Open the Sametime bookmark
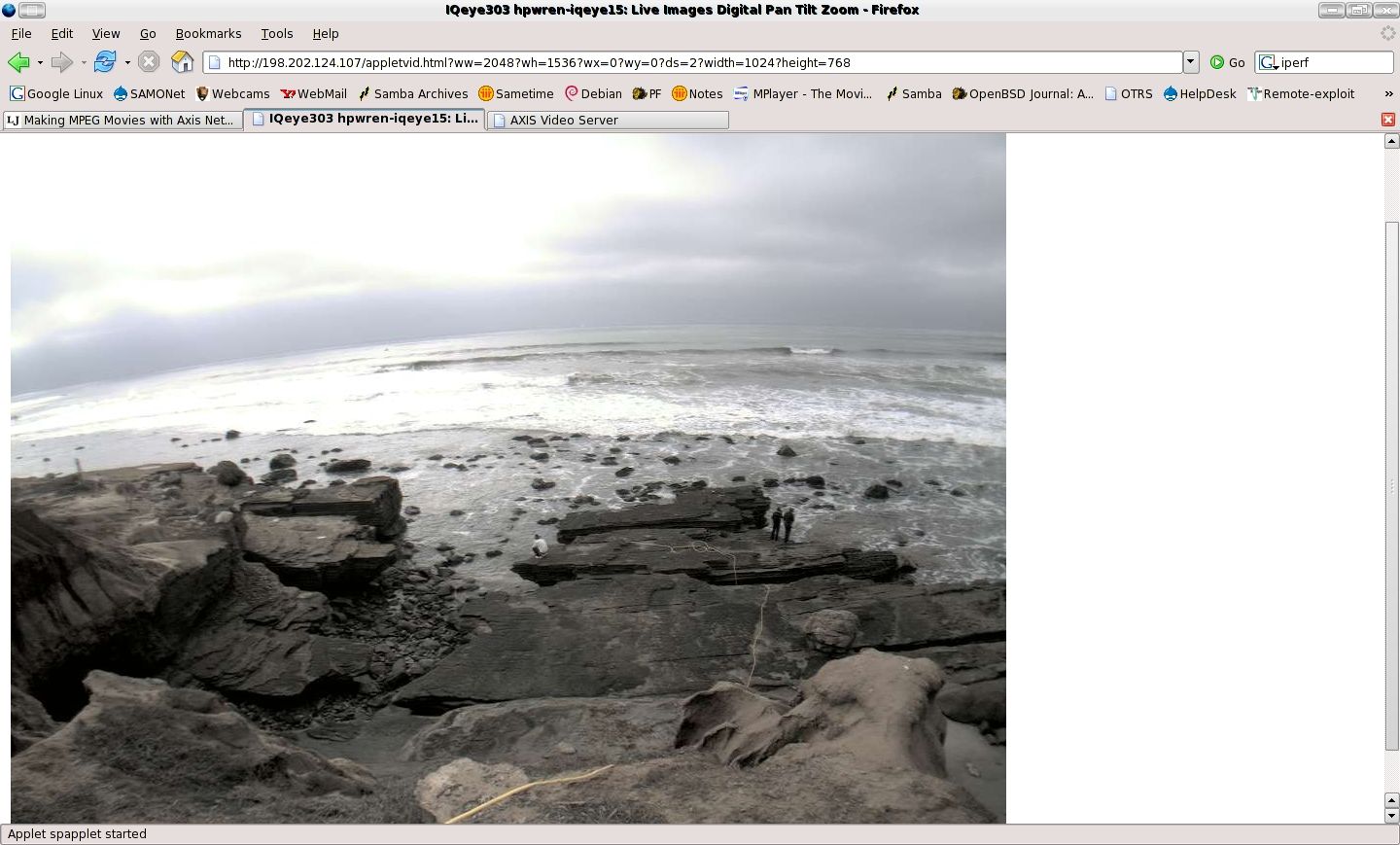 coord(515,93)
